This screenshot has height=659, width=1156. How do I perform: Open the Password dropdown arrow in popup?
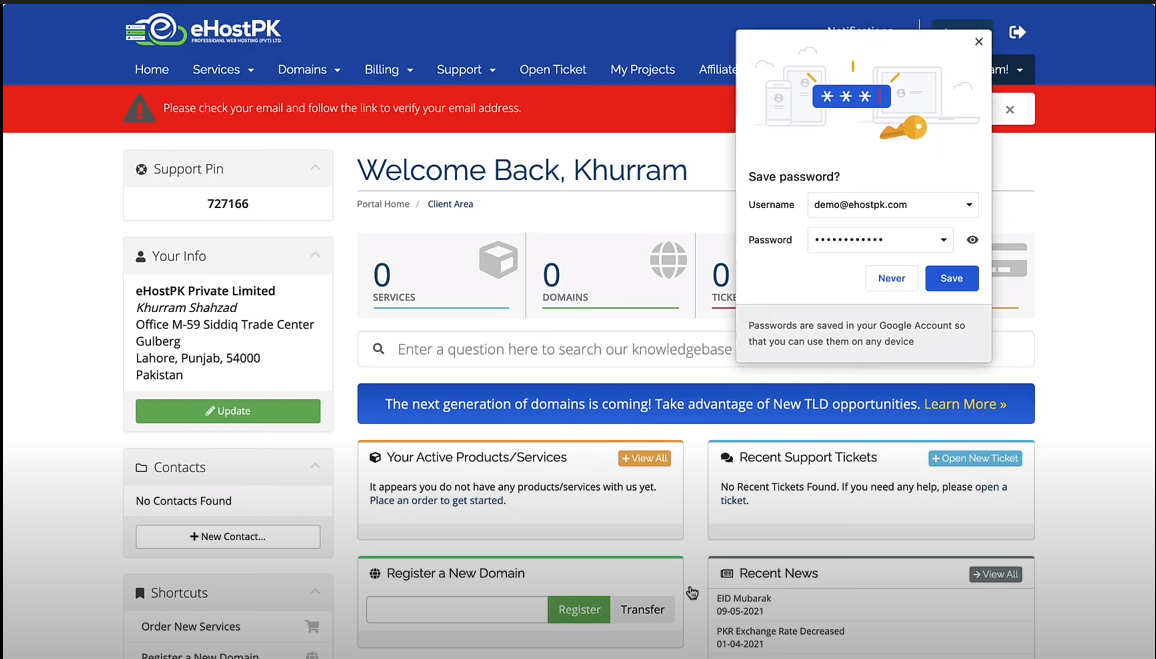tap(943, 240)
